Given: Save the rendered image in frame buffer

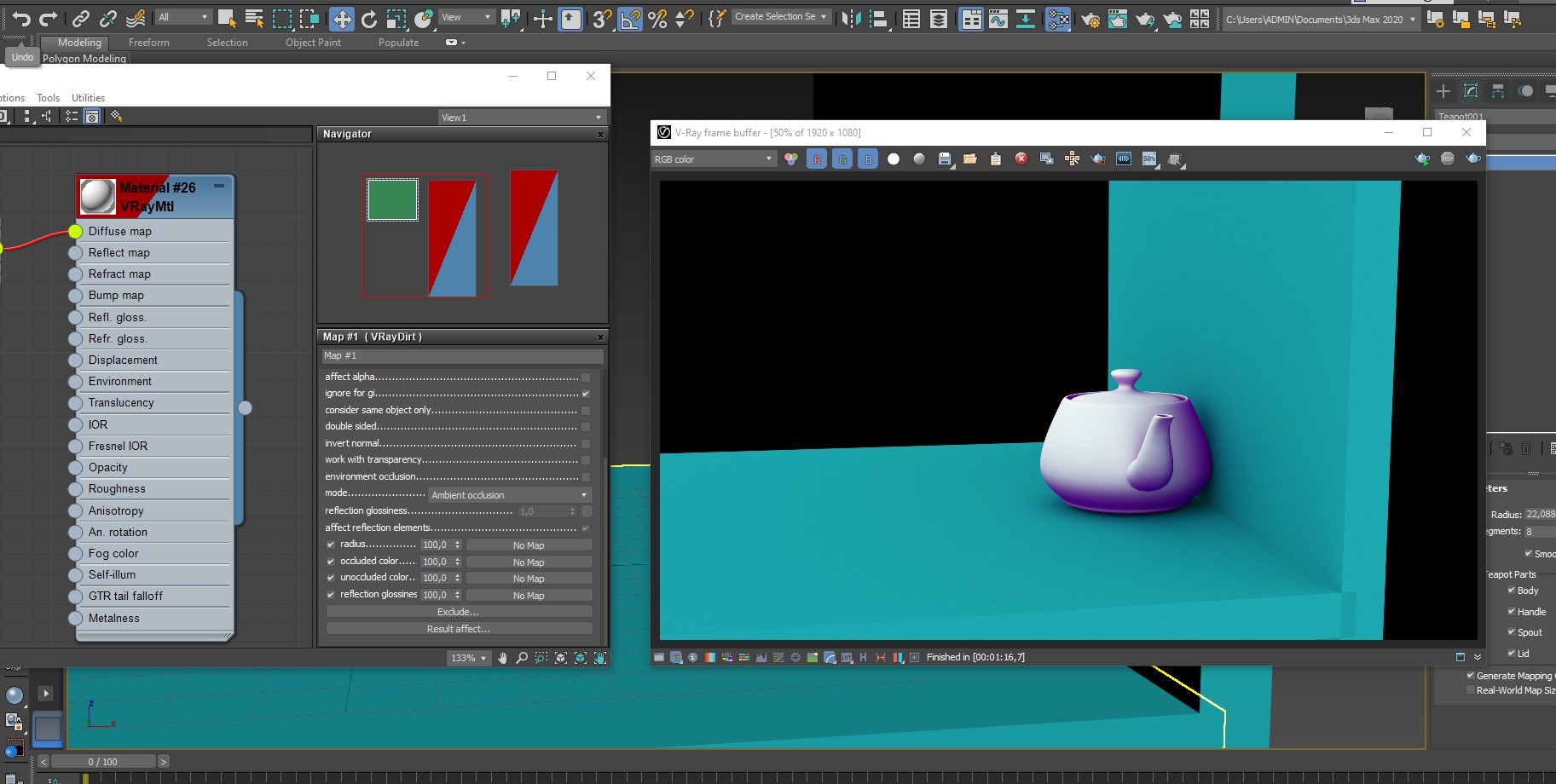Looking at the screenshot, I should [x=945, y=159].
